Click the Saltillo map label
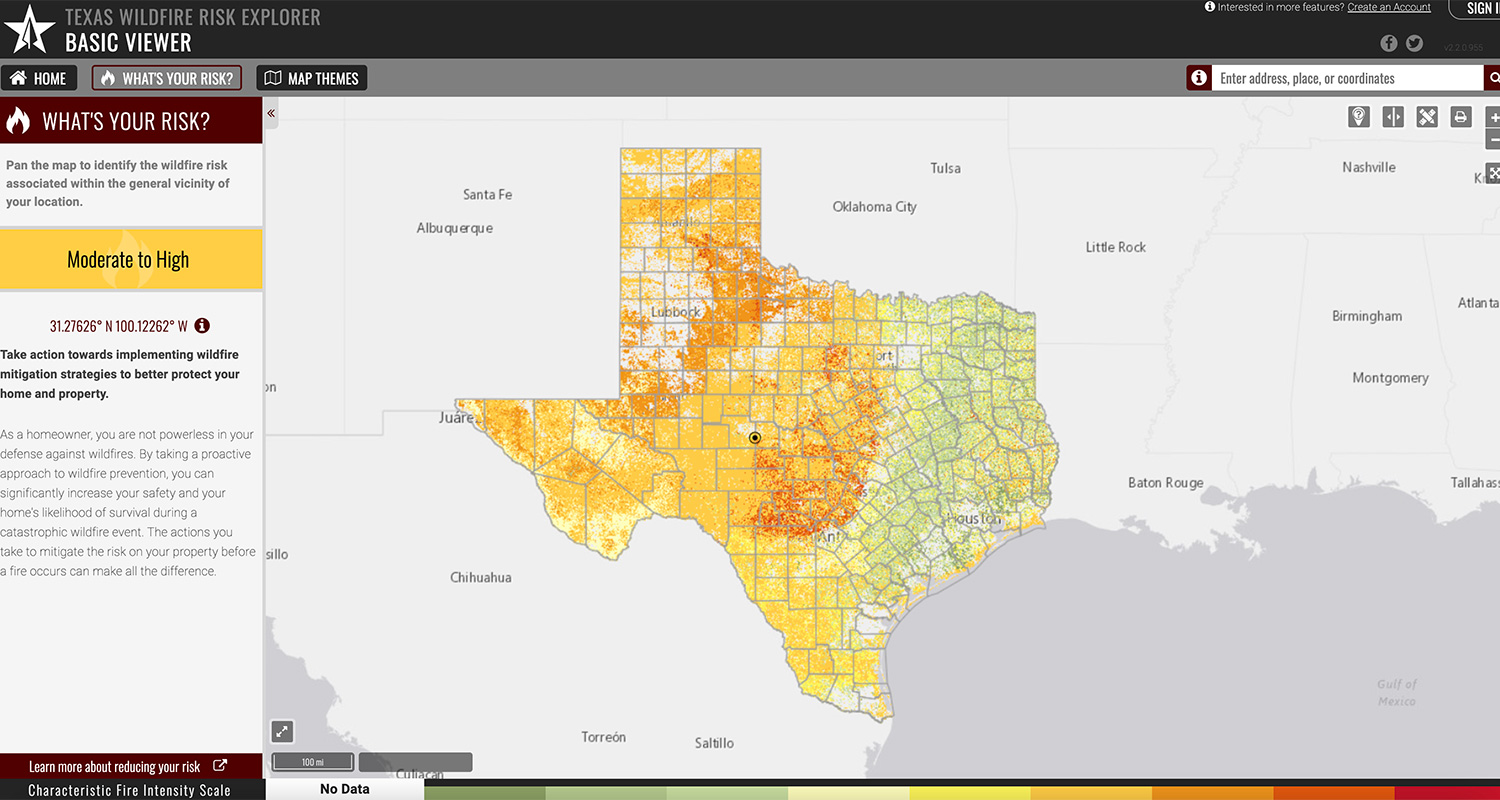Image resolution: width=1500 pixels, height=800 pixels. (x=714, y=743)
